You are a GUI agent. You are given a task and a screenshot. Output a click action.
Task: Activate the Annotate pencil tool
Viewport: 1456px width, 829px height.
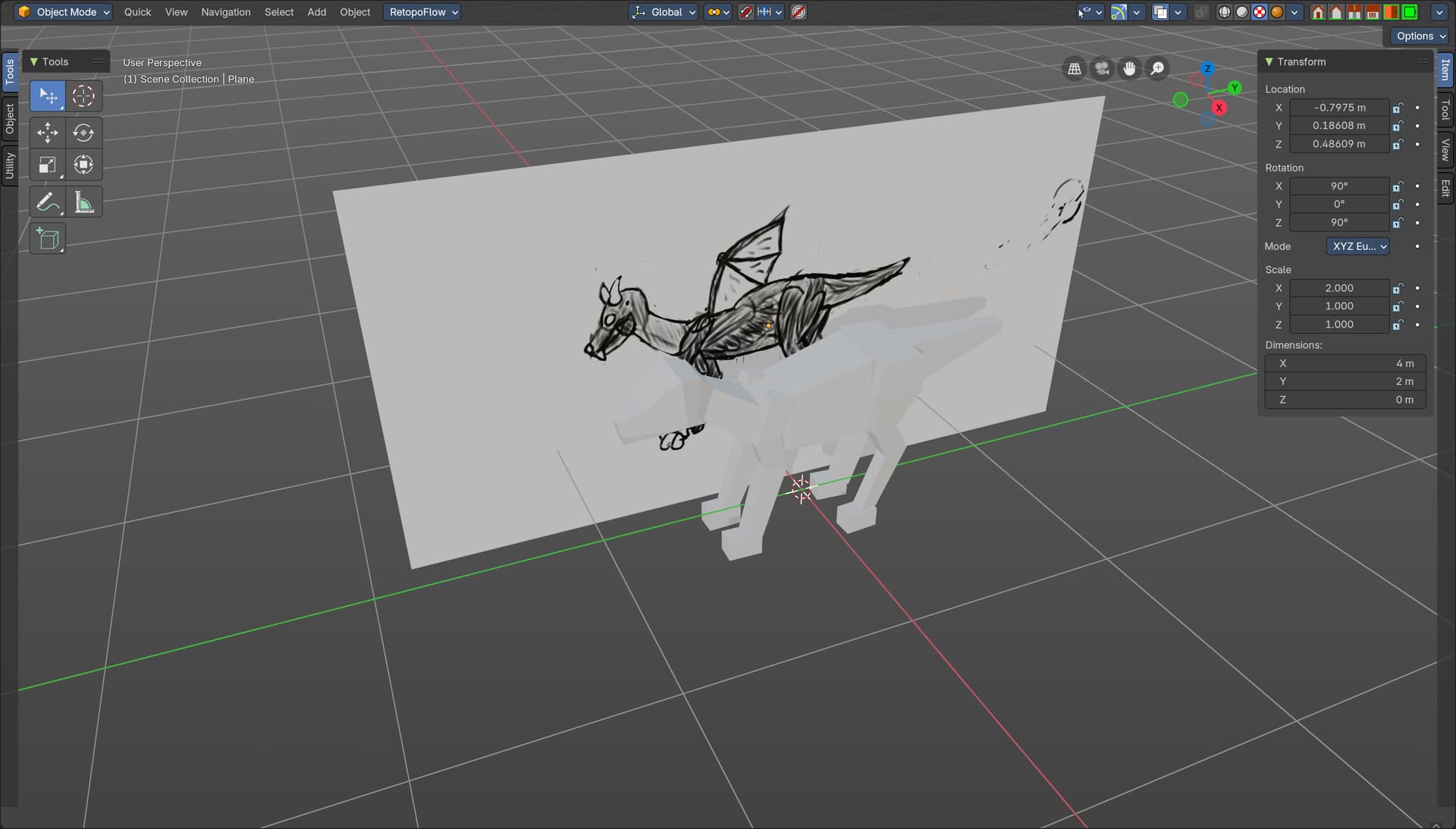coord(47,203)
